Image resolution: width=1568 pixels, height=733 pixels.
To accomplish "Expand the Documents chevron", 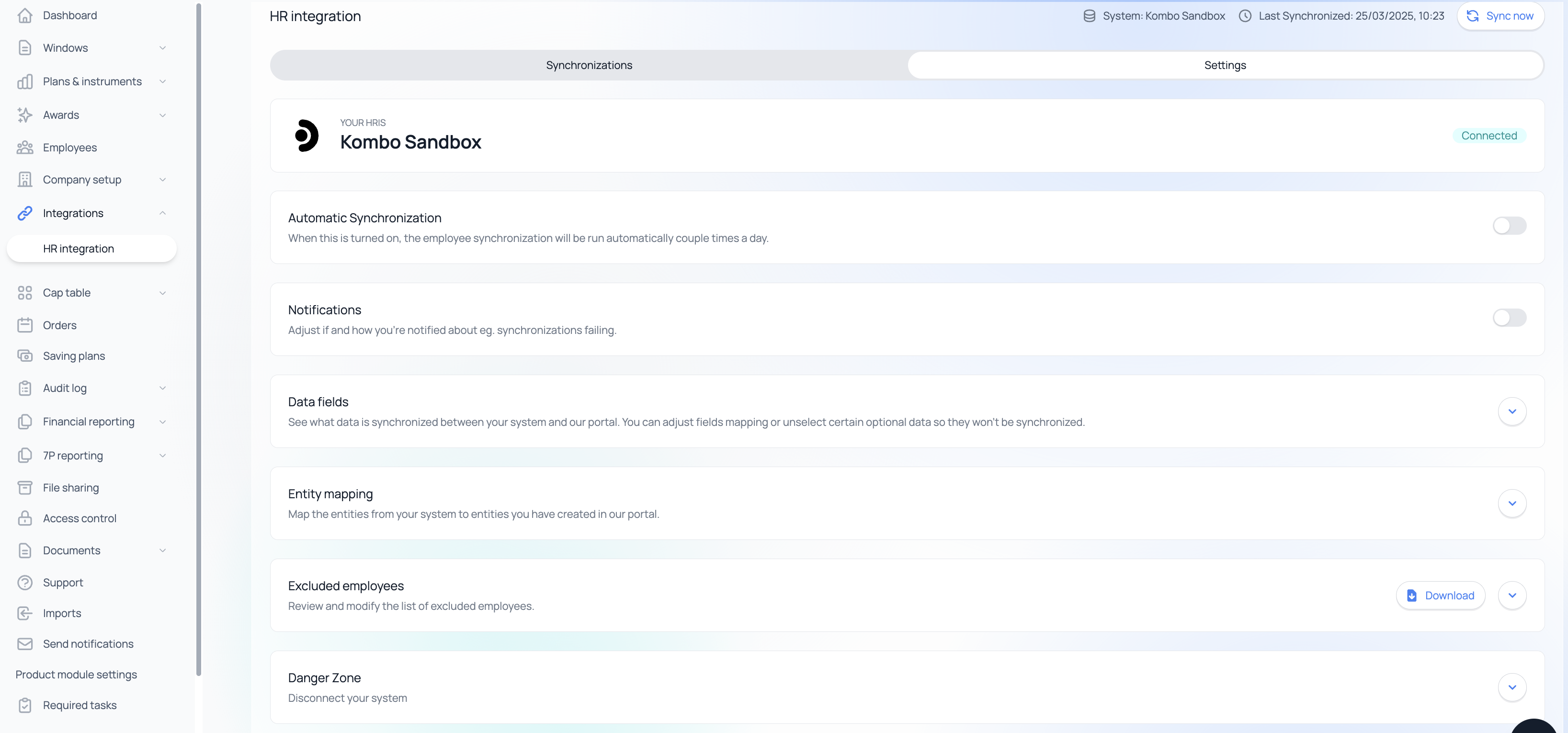I will [x=162, y=550].
